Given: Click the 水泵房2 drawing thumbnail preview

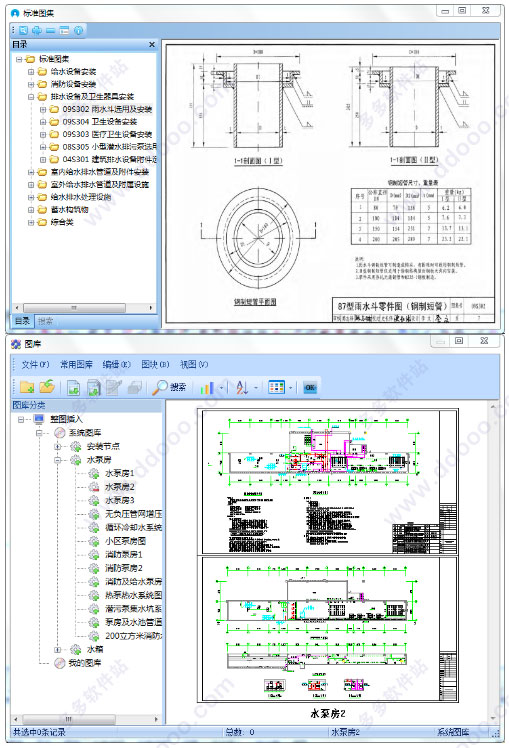Looking at the screenshot, I should (x=328, y=555).
